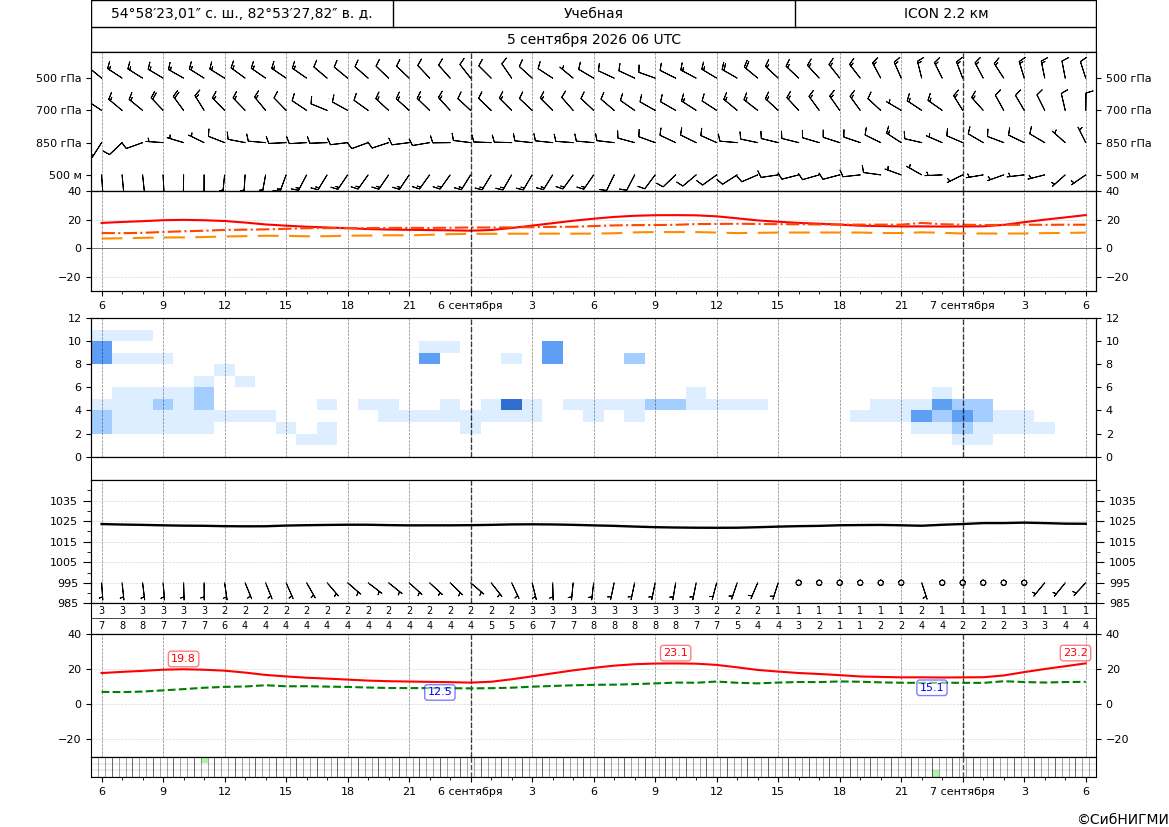Click the 6 сентября label on upper time axis
Screen dimensions: 1169x827
pyautogui.click(x=470, y=305)
